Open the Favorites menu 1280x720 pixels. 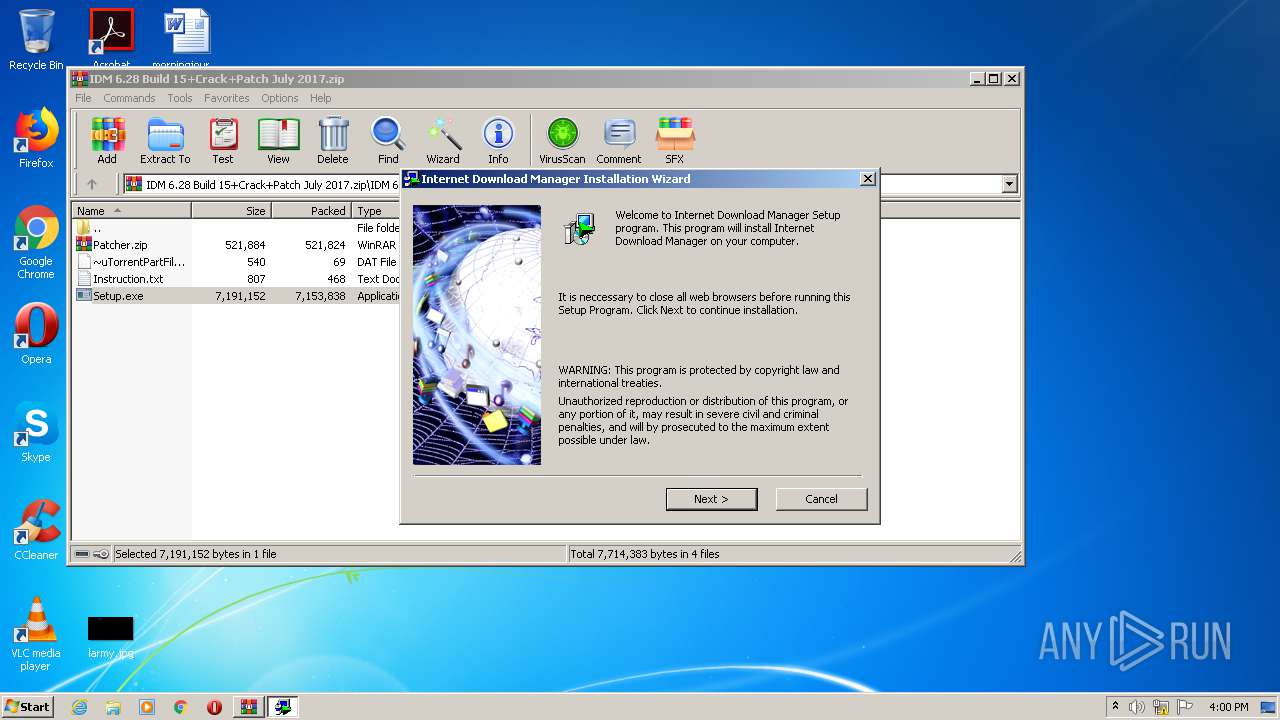(x=227, y=98)
